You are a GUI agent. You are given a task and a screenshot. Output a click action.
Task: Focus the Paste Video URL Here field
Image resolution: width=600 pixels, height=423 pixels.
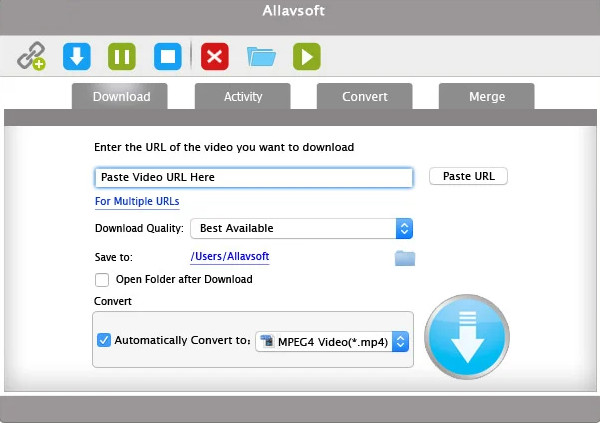[x=254, y=177]
